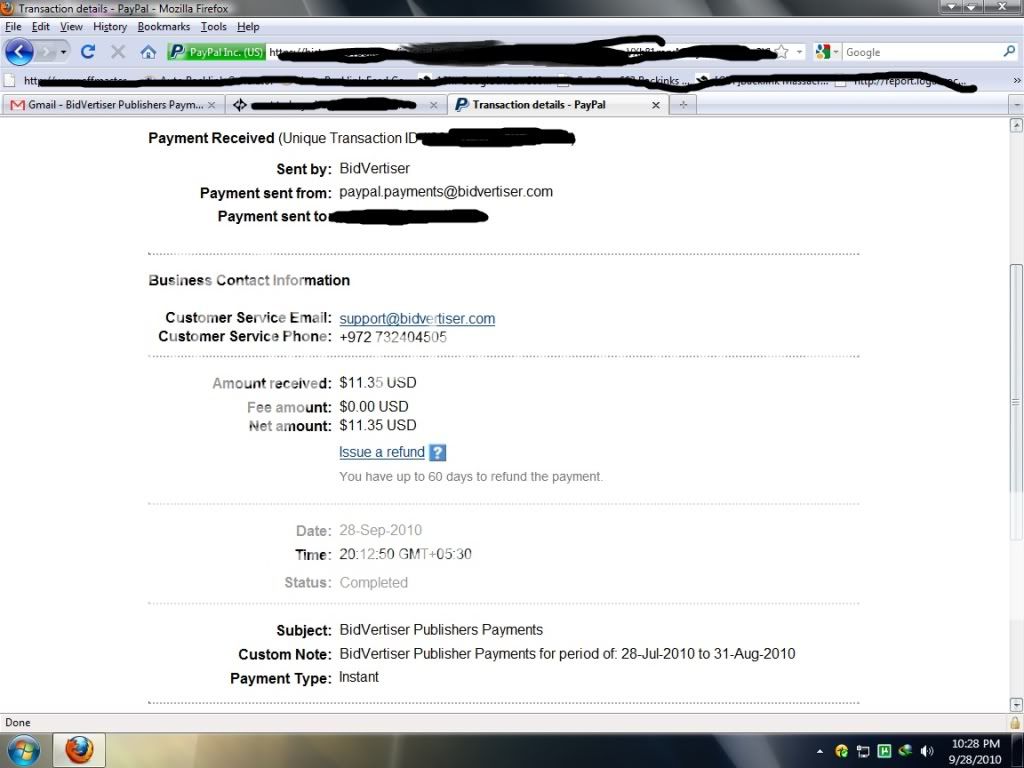Click the Custom Note payment period text
This screenshot has height=768, width=1024.
point(568,654)
